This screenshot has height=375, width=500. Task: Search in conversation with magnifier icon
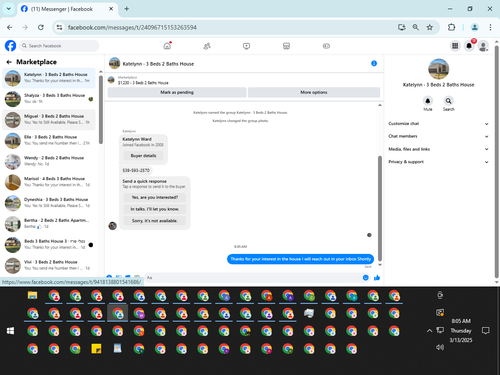[448, 101]
